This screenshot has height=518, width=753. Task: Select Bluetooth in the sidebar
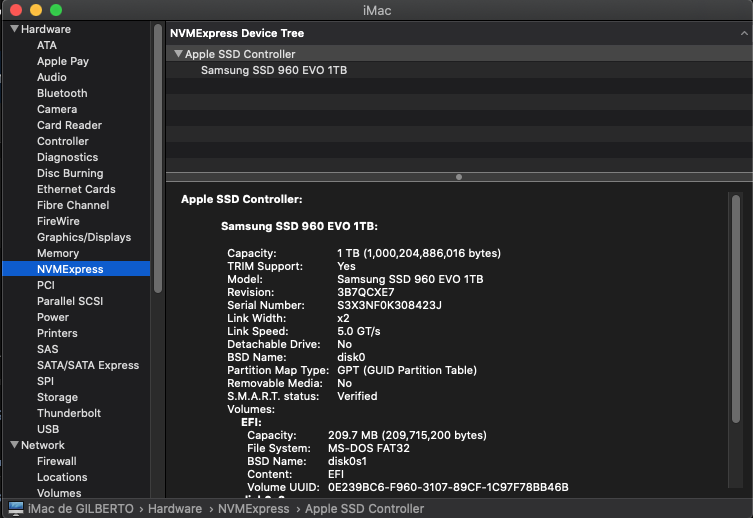point(62,93)
